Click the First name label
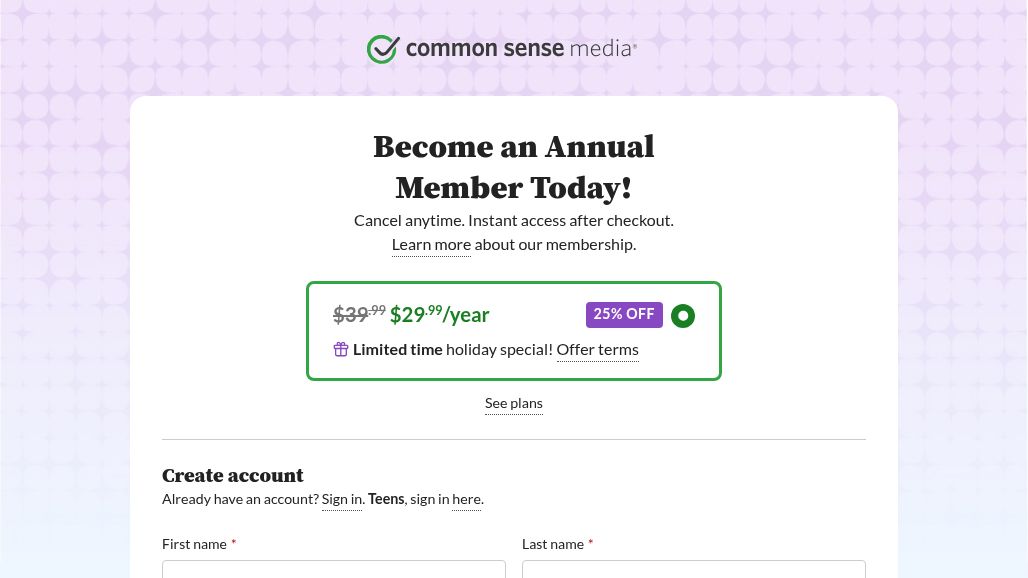Viewport: 1028px width, 578px height. [194, 544]
